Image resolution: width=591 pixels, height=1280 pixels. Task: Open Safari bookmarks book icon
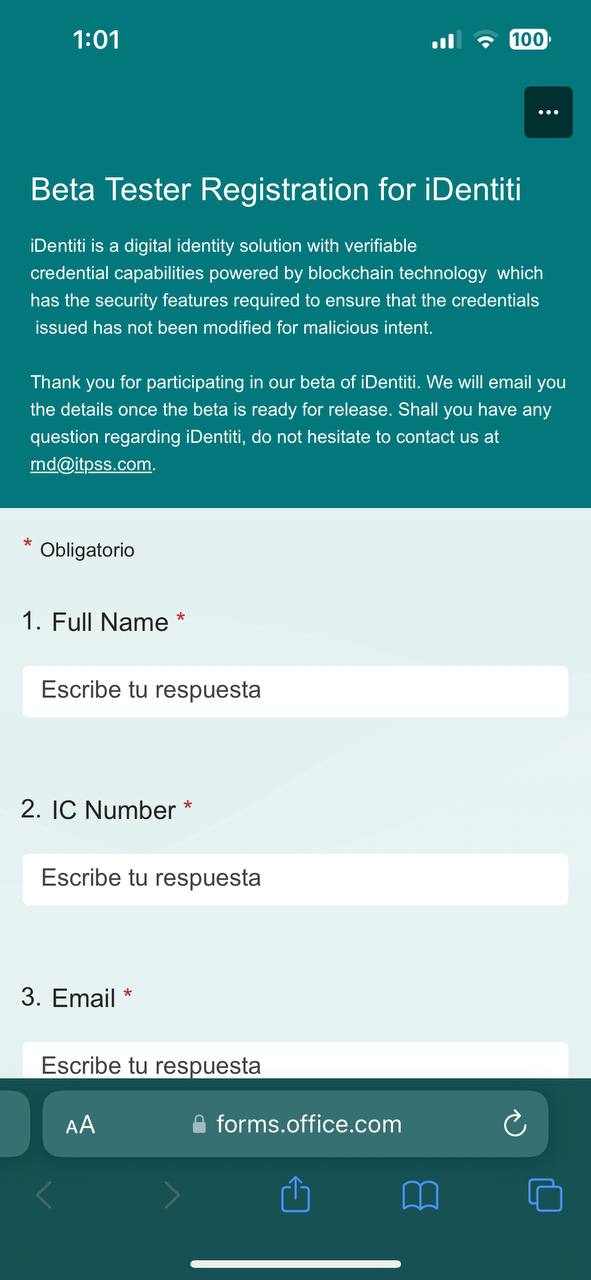pyautogui.click(x=420, y=1195)
